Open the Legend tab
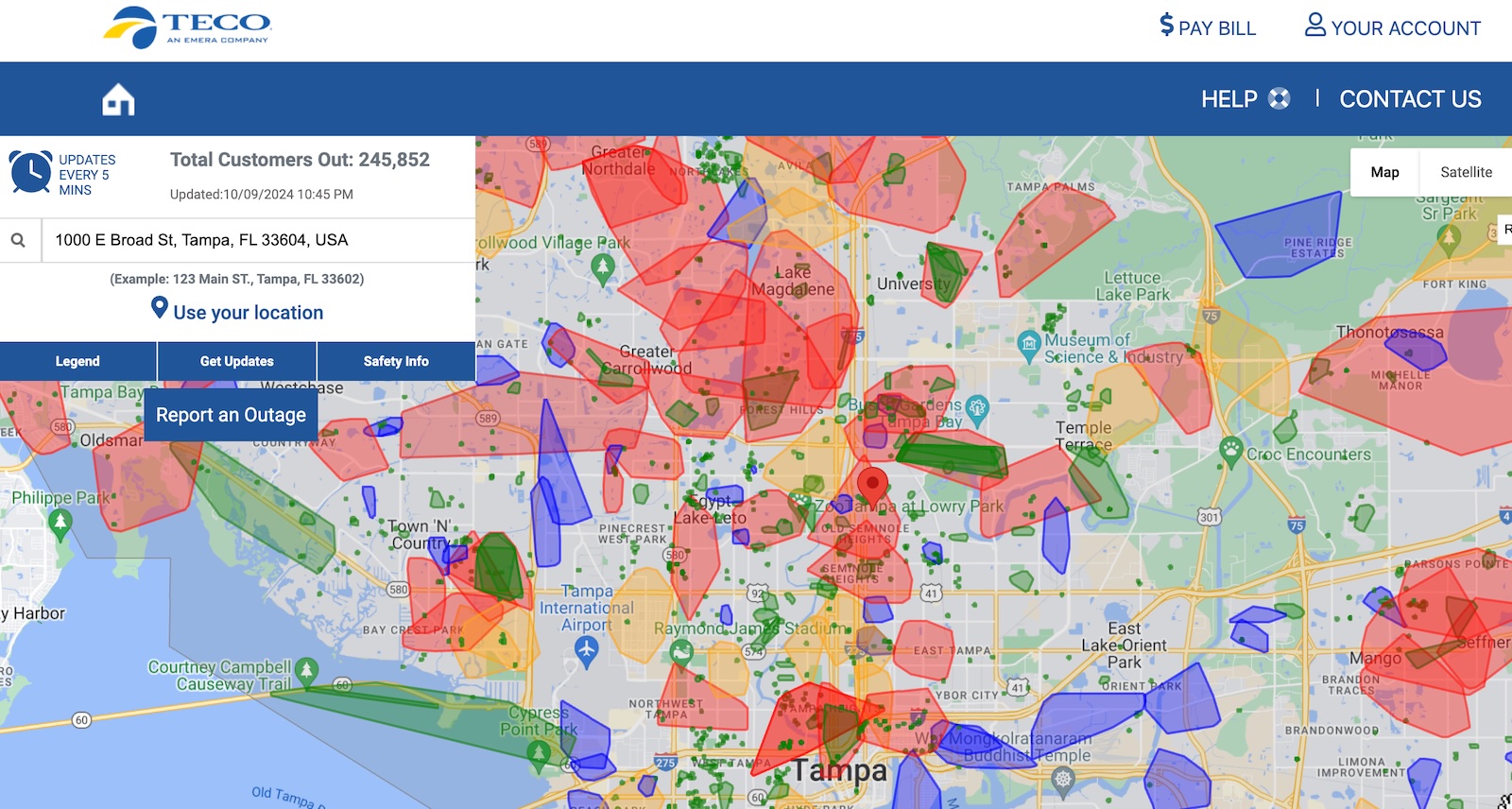 (x=77, y=361)
